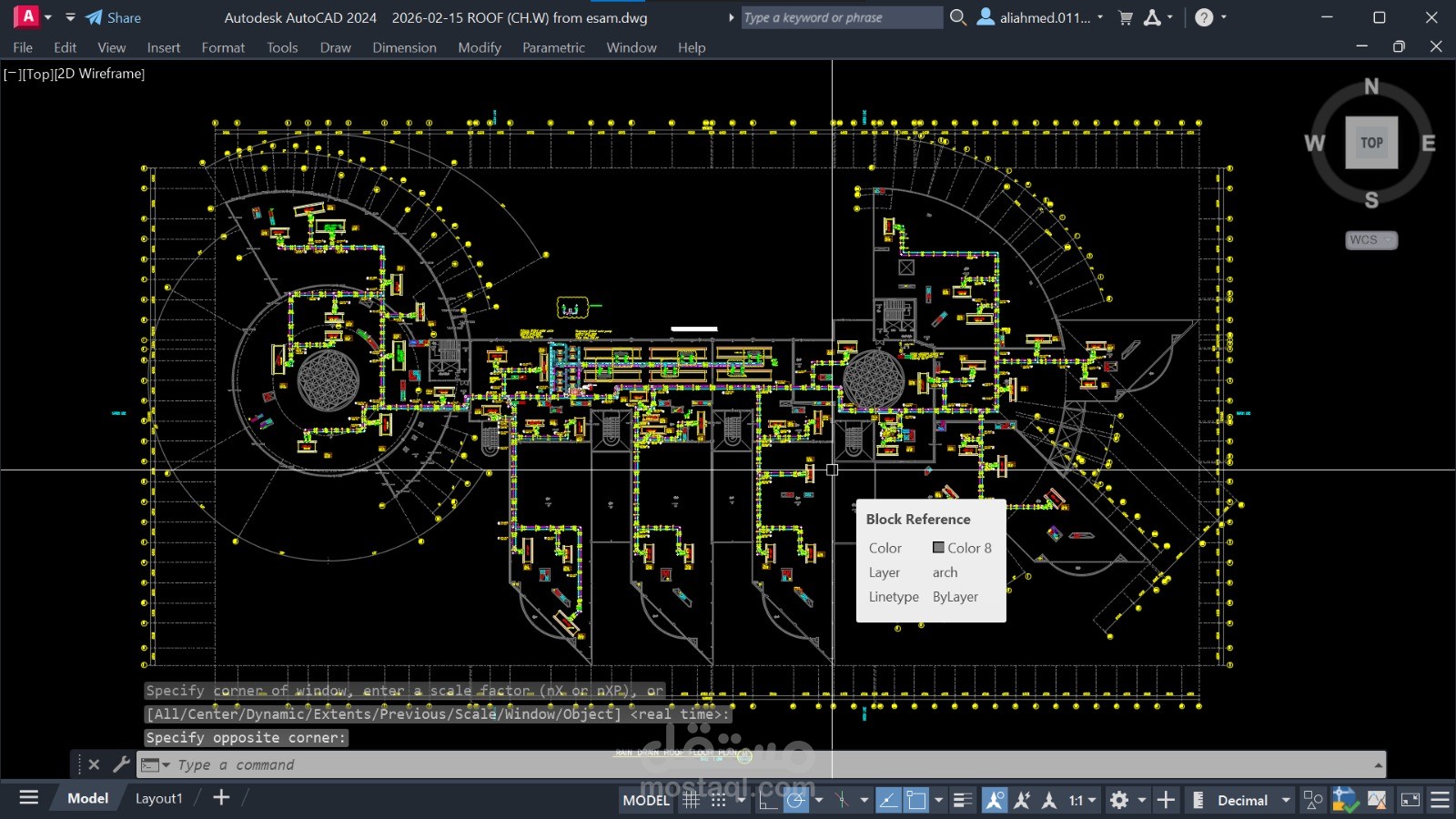Expand the Workspace Switching dropdown arrow

1142,800
